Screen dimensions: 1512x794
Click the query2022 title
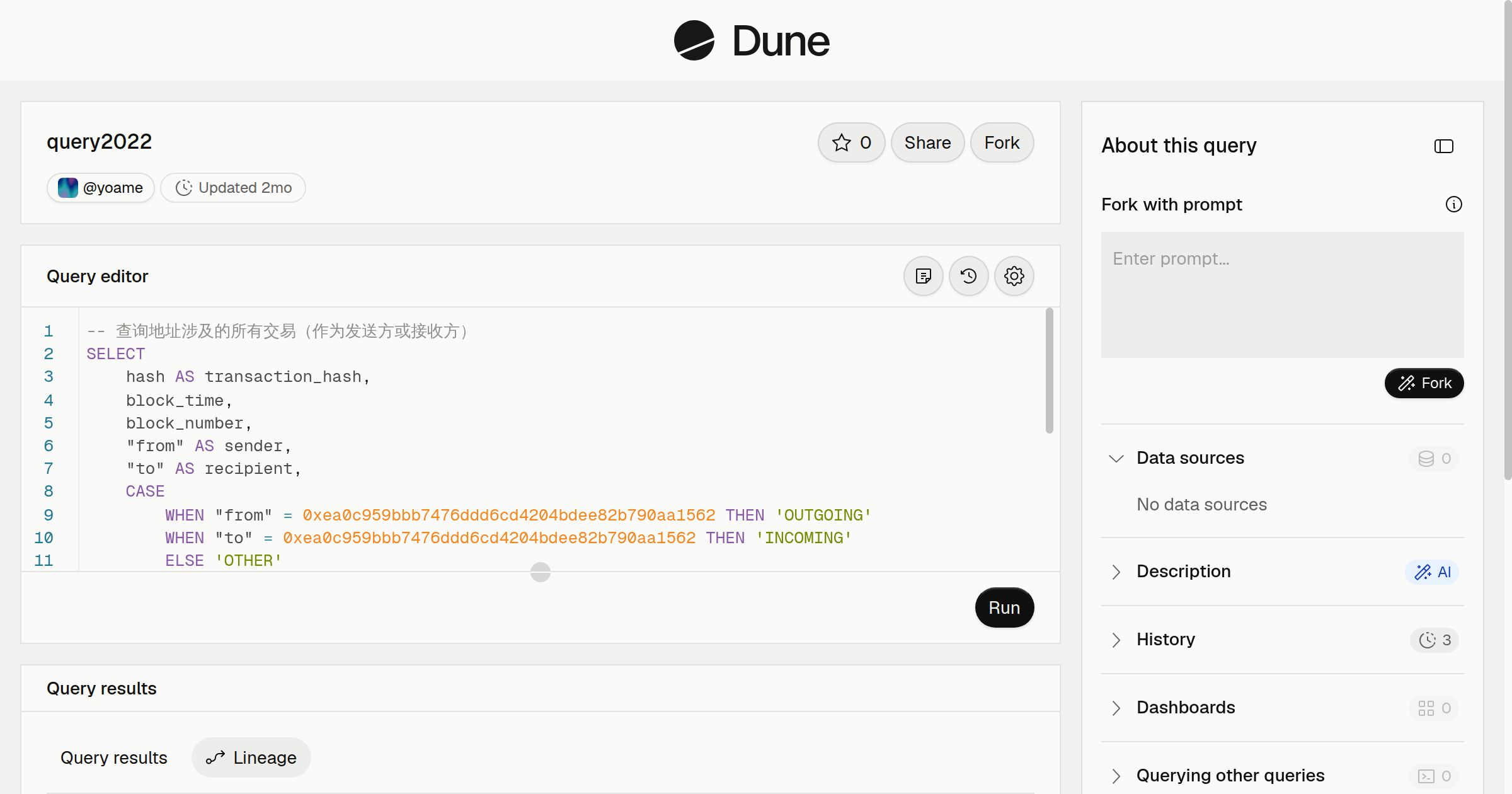coord(100,142)
